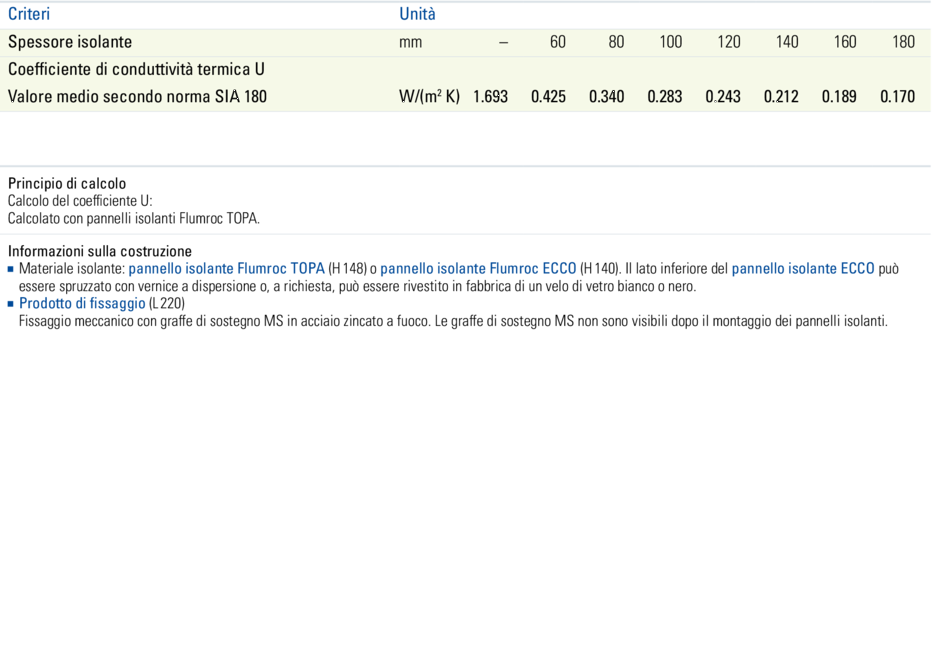Click the 1.693 U-value cell
934x670 pixels.
(490, 97)
